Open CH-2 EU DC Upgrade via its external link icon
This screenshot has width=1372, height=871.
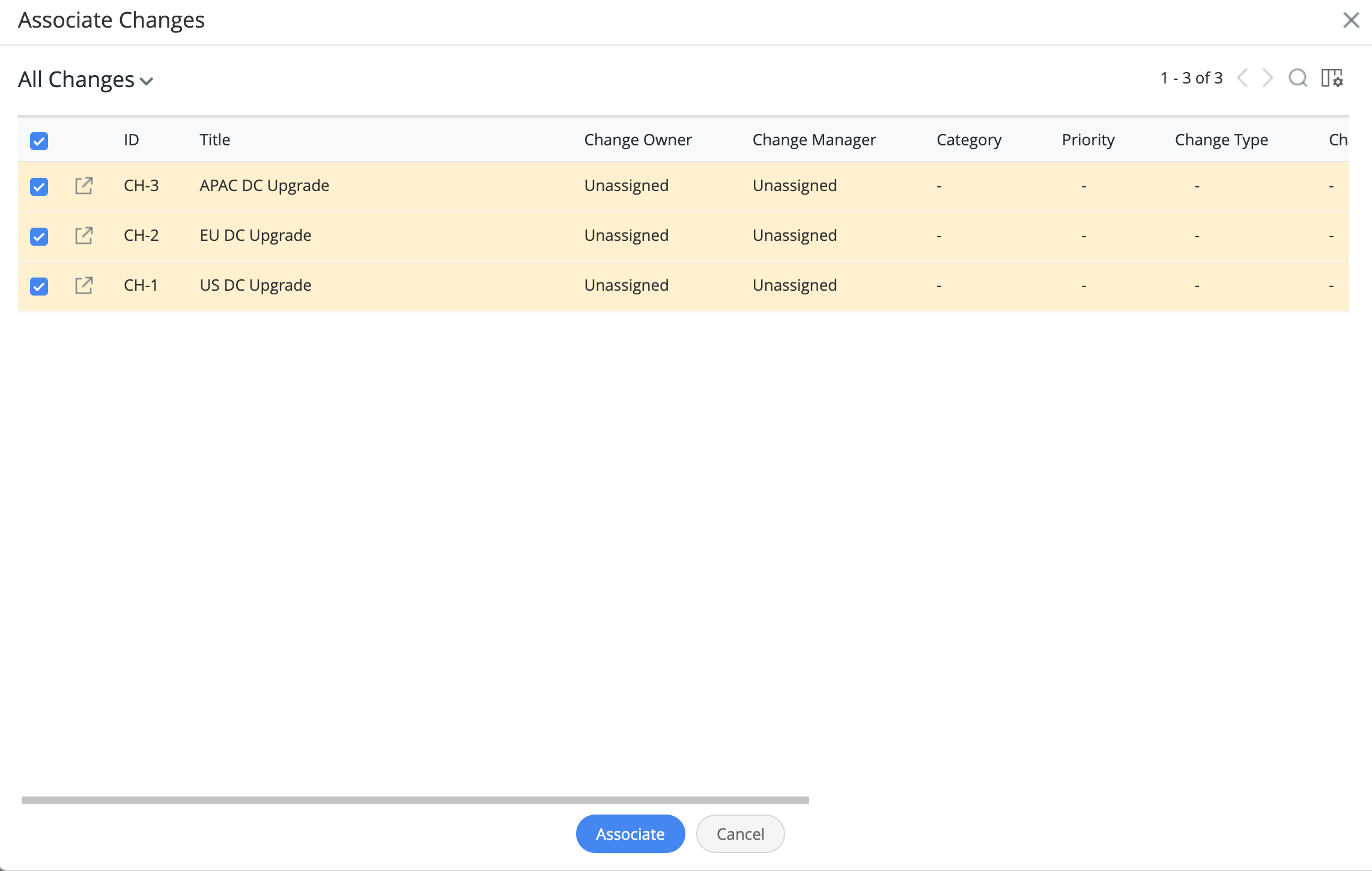pyautogui.click(x=83, y=235)
